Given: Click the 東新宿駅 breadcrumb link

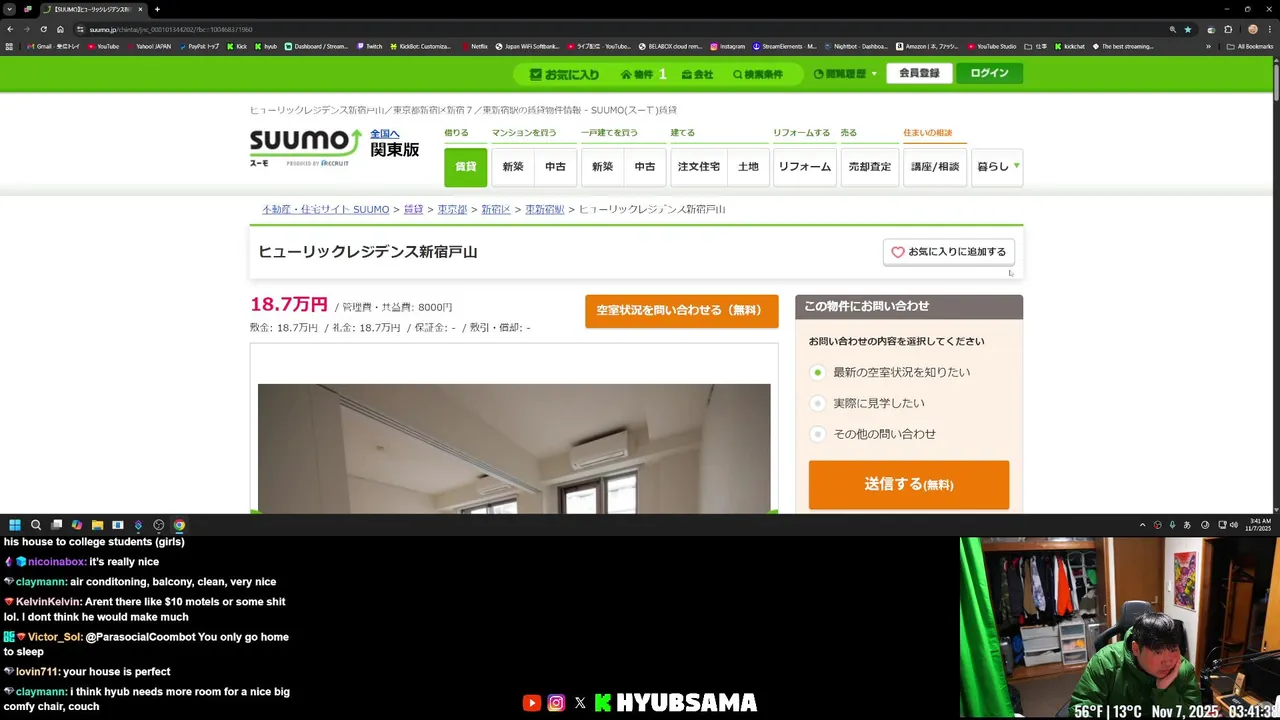Looking at the screenshot, I should tap(545, 210).
